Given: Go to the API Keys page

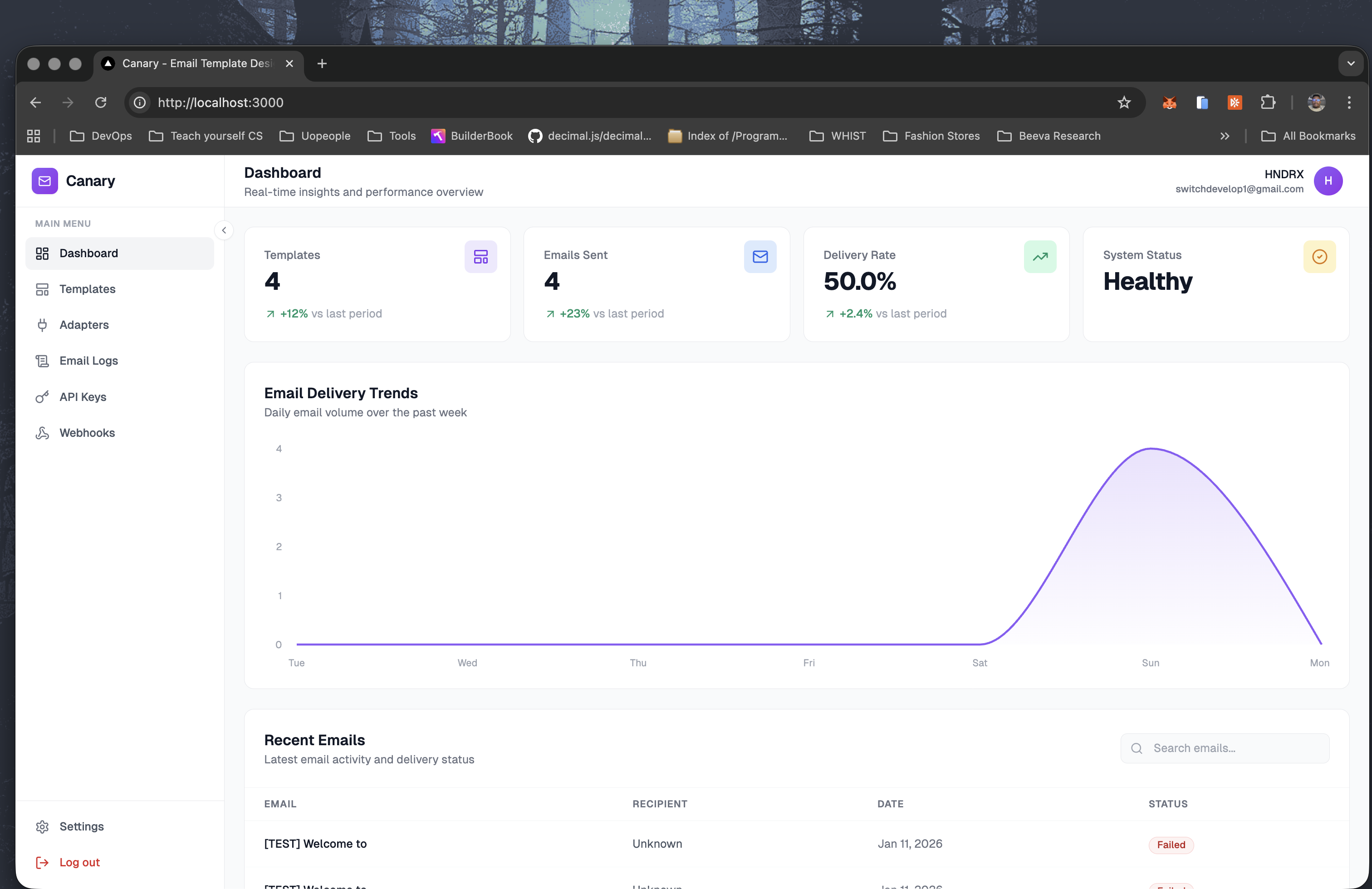Looking at the screenshot, I should coord(83,397).
